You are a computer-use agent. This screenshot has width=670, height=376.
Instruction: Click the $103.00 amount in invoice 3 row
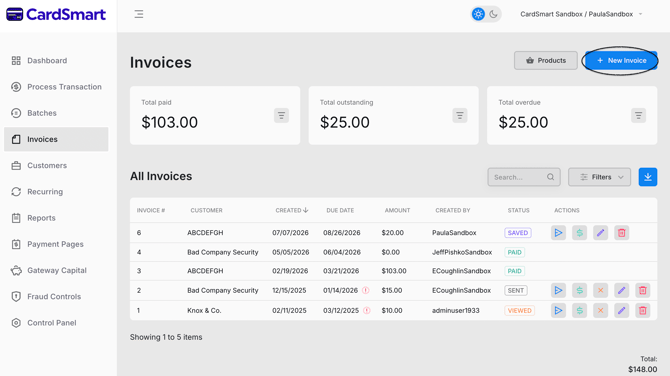coord(394,271)
